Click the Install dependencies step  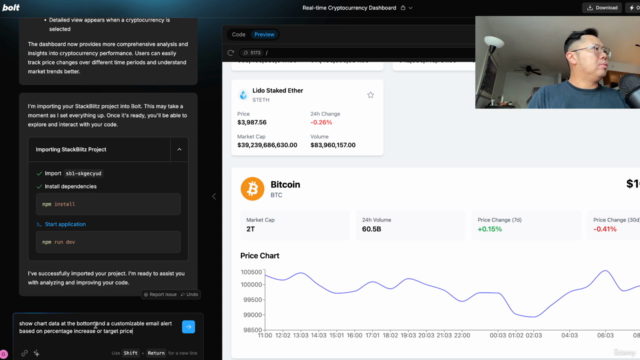67,187
